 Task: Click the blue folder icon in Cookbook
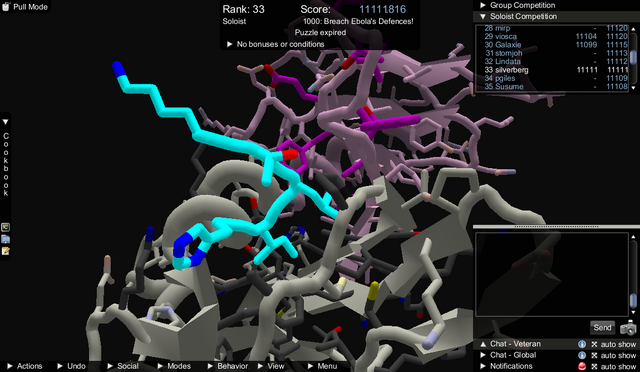point(5,239)
